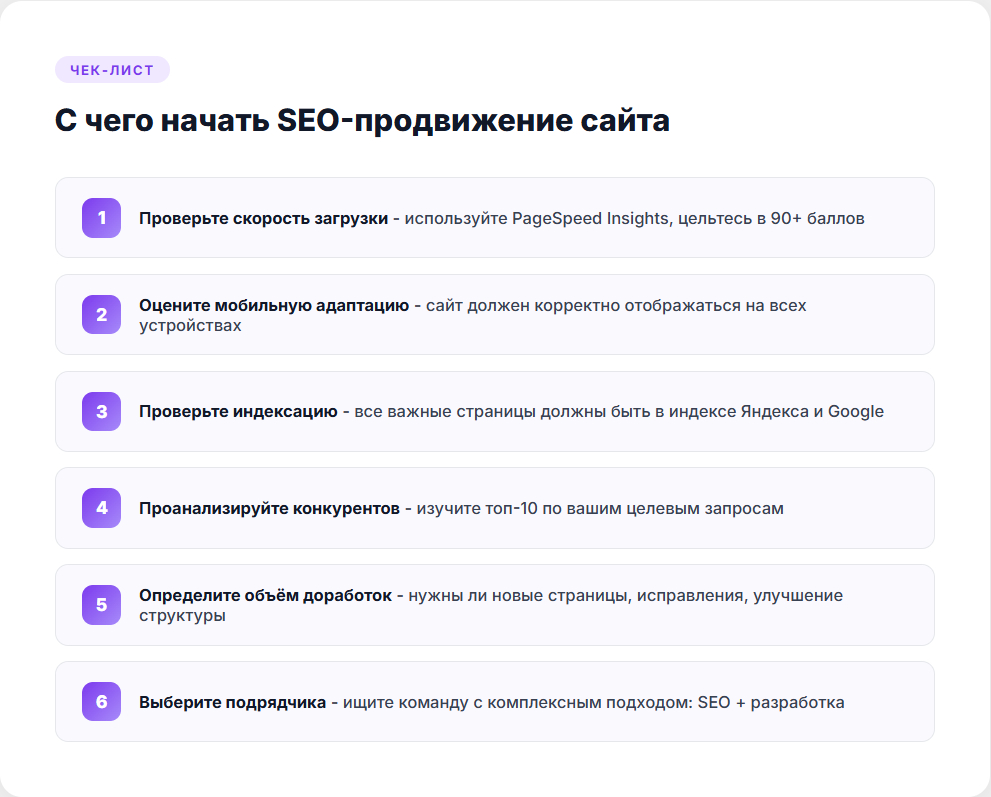The image size is (991, 797).
Task: Click the numbered badge 4 icon
Action: pos(100,508)
